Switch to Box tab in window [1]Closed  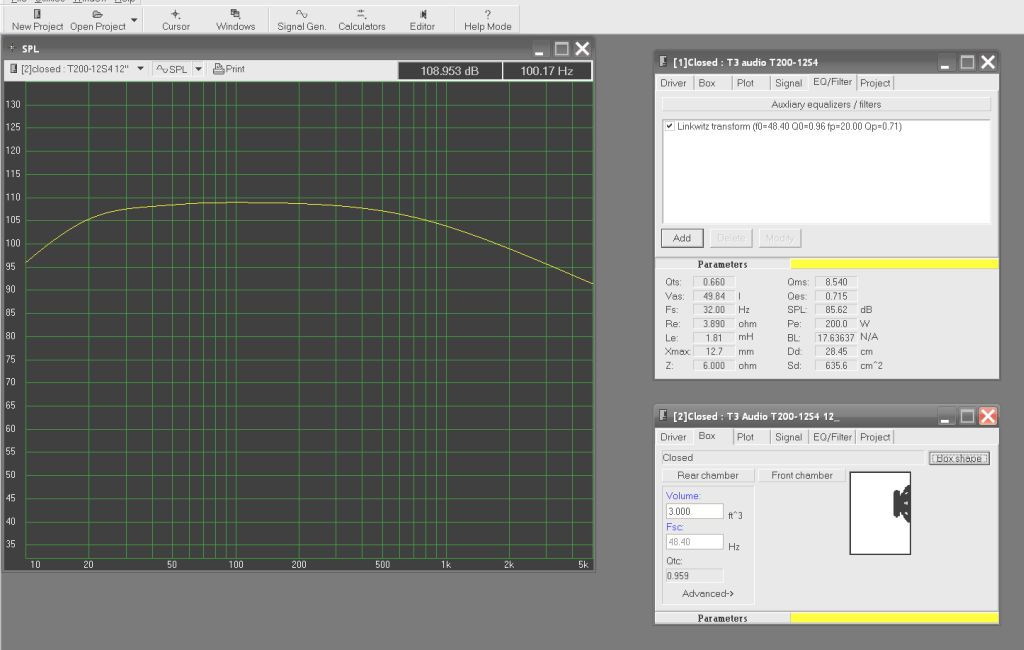pos(707,83)
